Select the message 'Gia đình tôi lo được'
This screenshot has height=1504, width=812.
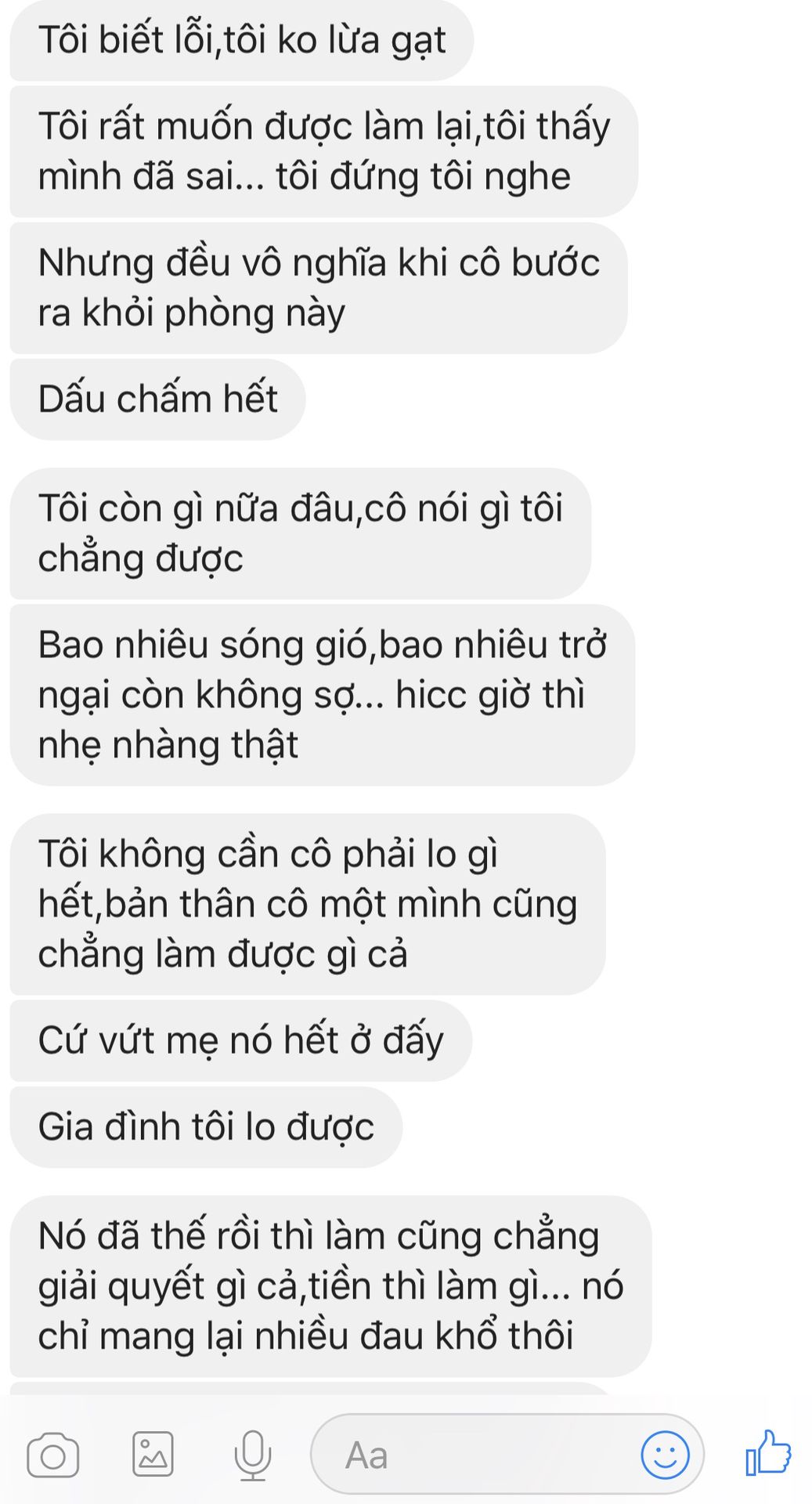206,1126
